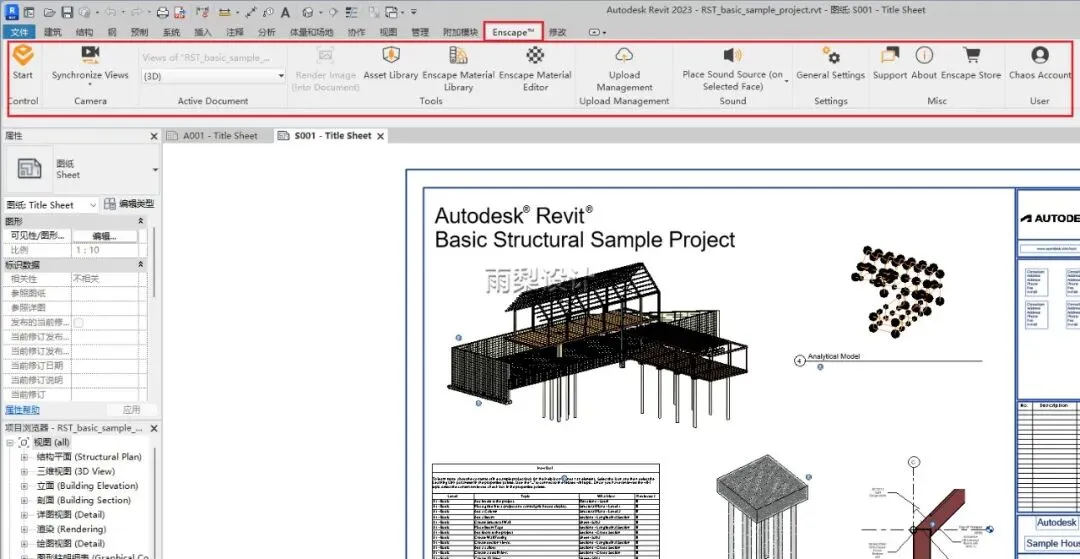Click the Open folder icon in quick access
This screenshot has height=559, width=1080.
50,12
